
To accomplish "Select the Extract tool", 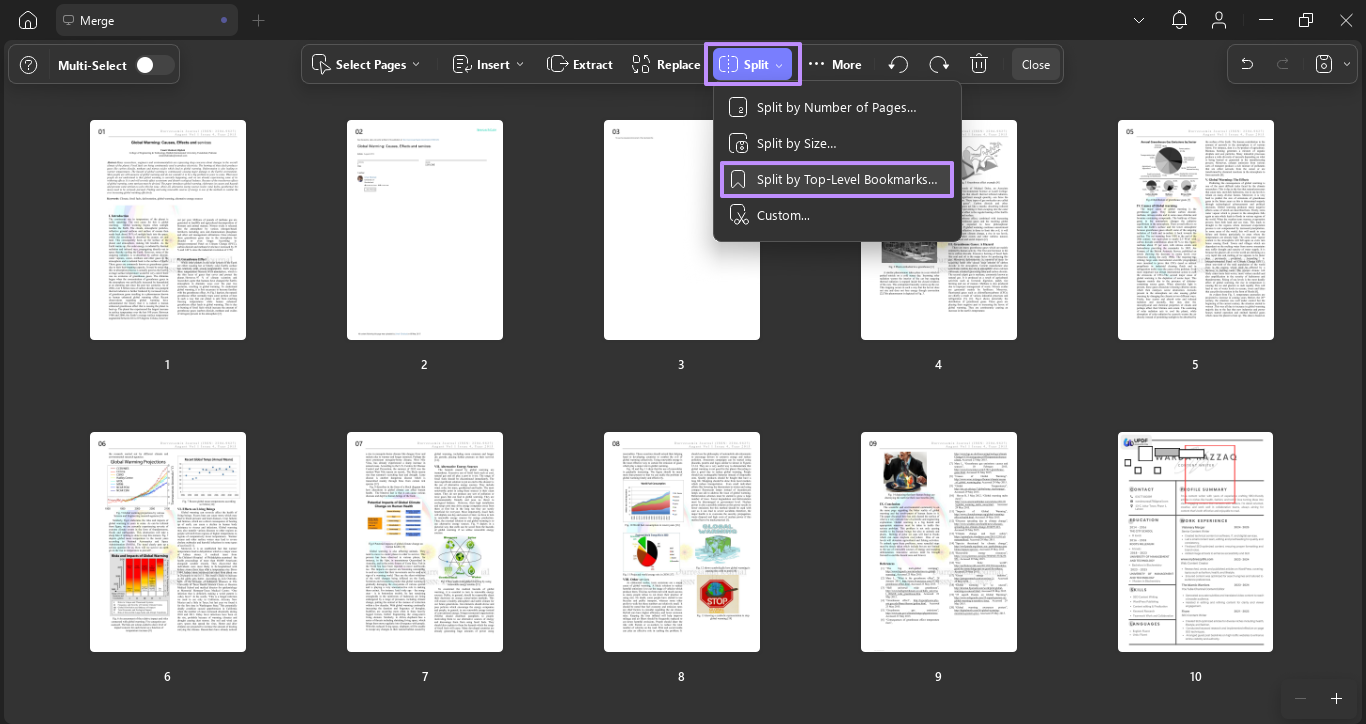I will 579,63.
